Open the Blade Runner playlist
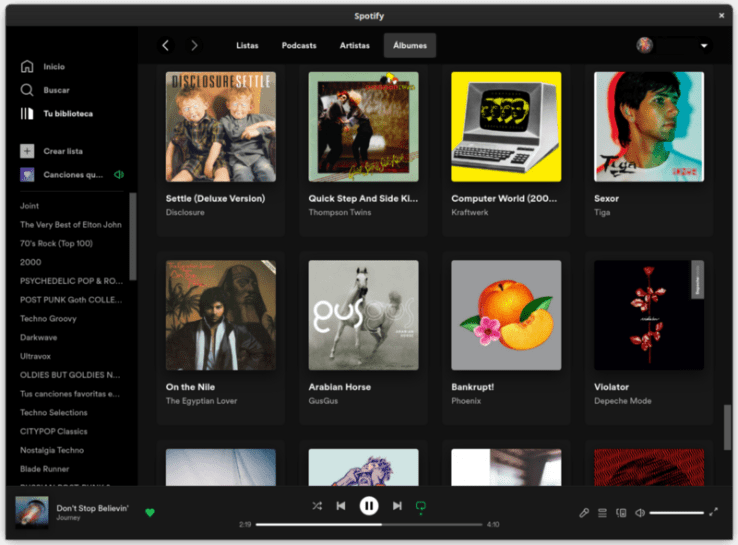The image size is (738, 545). point(44,469)
